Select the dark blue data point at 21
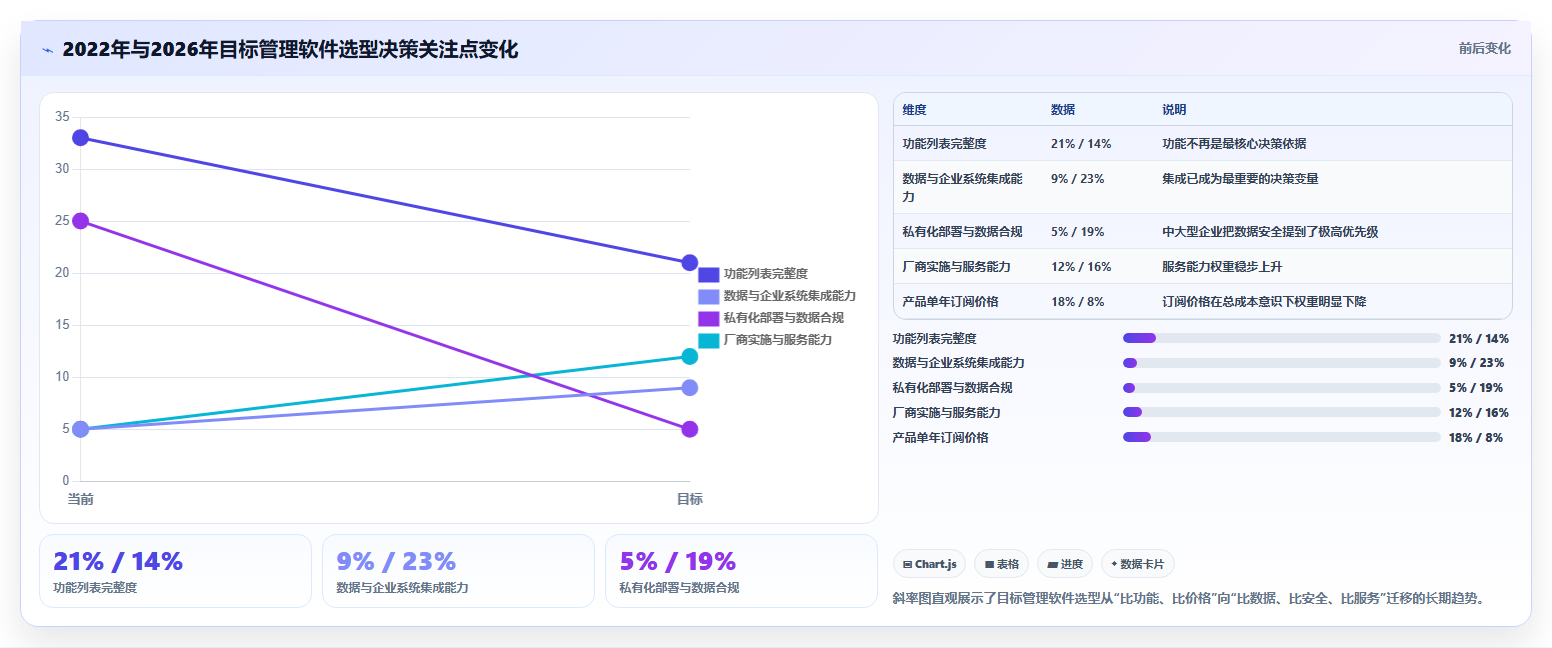This screenshot has height=648, width=1552. 689,263
